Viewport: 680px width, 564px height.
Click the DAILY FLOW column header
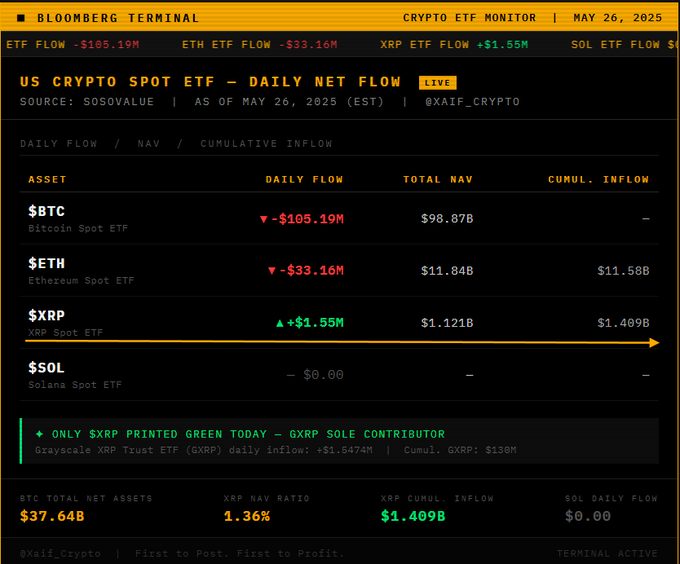click(x=304, y=179)
